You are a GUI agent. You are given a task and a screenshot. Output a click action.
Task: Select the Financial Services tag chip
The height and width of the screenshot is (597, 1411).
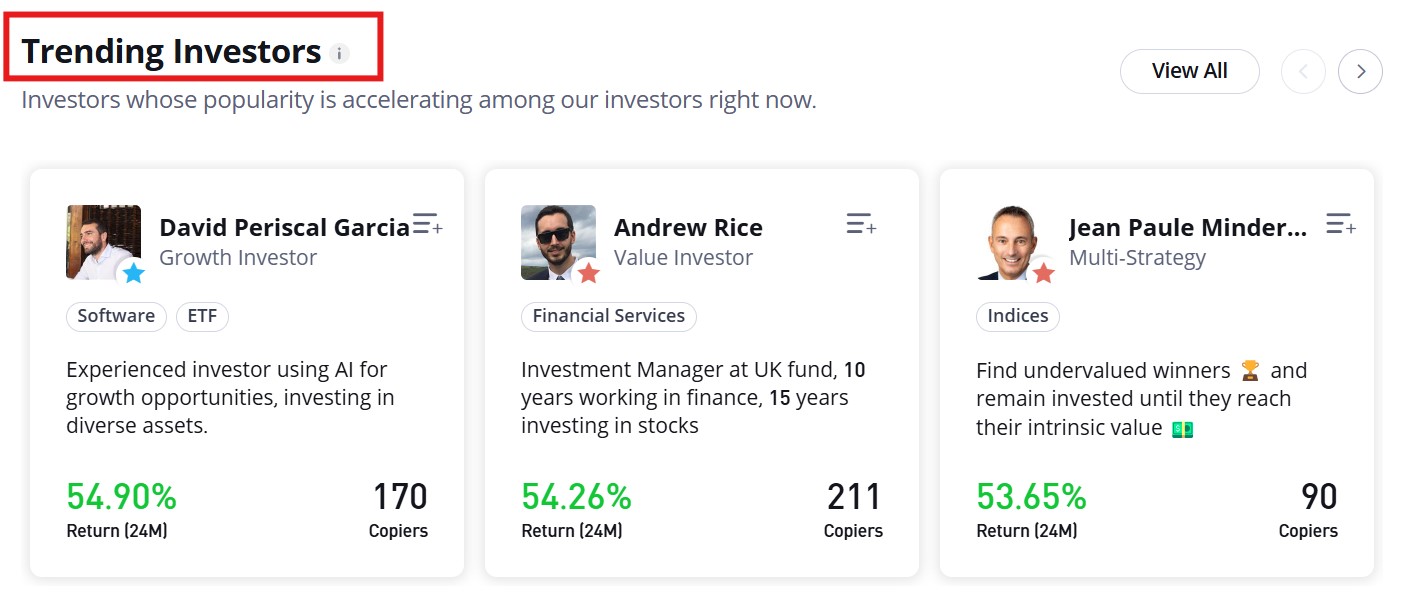click(608, 316)
